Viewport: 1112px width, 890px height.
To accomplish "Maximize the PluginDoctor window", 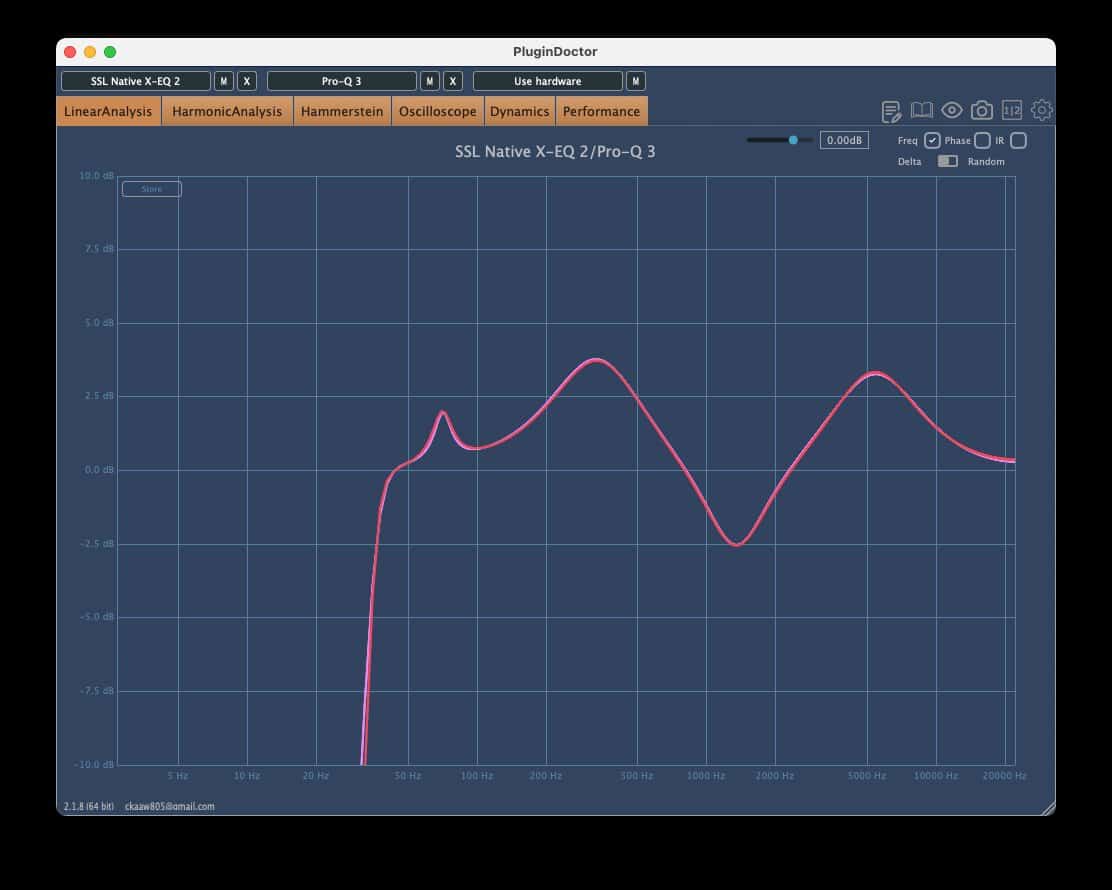I will click(110, 52).
